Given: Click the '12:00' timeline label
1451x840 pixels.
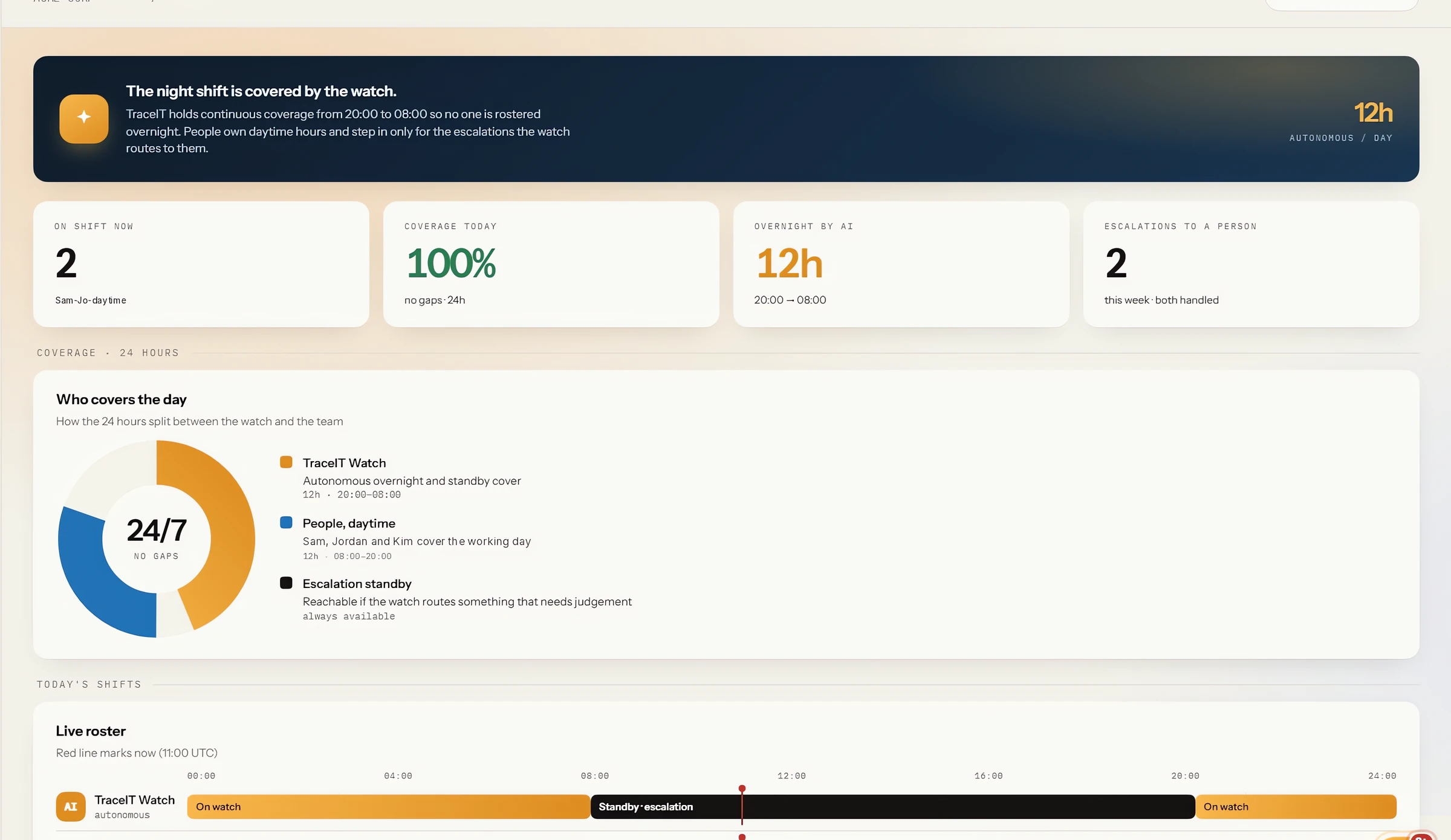Looking at the screenshot, I should click(x=791, y=776).
